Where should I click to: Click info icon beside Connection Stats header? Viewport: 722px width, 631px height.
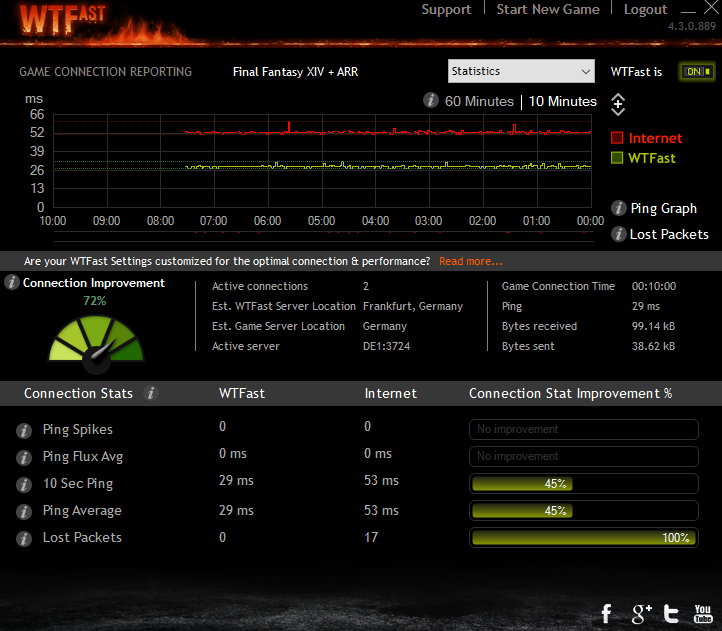(x=151, y=394)
